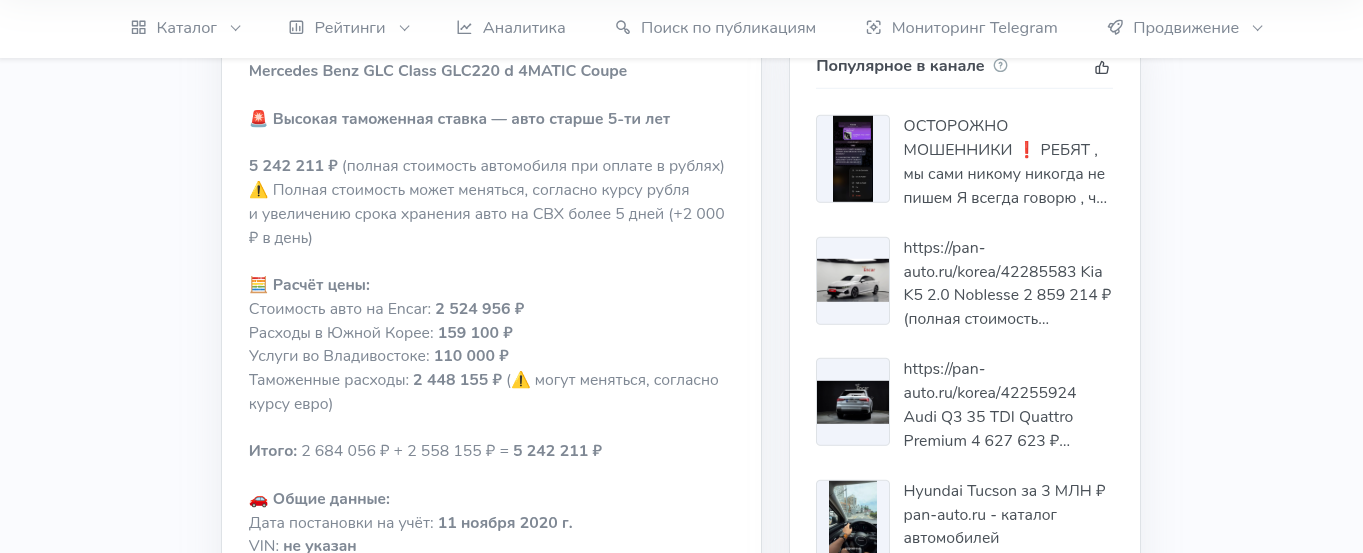Expand the Рейтинги dropdown chevron
The width and height of the screenshot is (1363, 553).
404,28
